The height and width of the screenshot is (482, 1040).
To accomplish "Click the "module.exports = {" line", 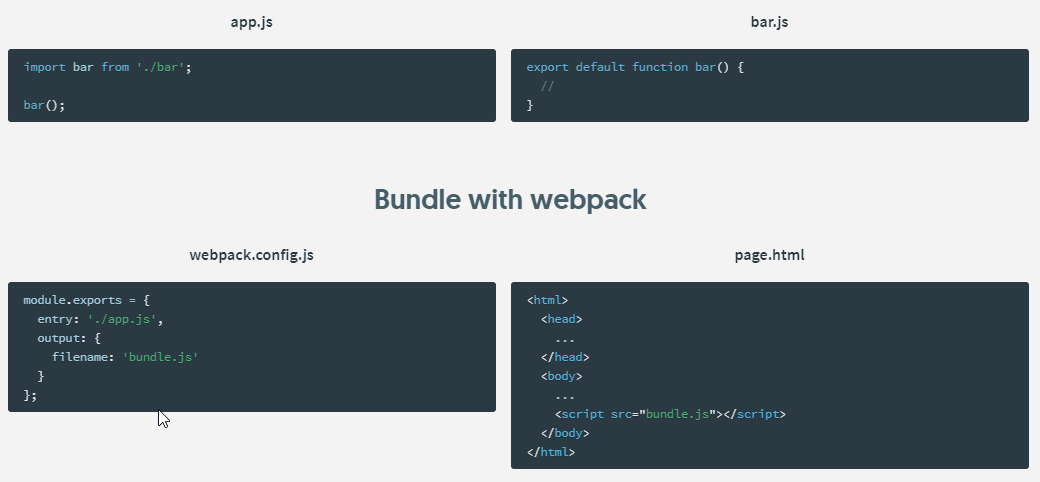I will pyautogui.click(x=87, y=300).
